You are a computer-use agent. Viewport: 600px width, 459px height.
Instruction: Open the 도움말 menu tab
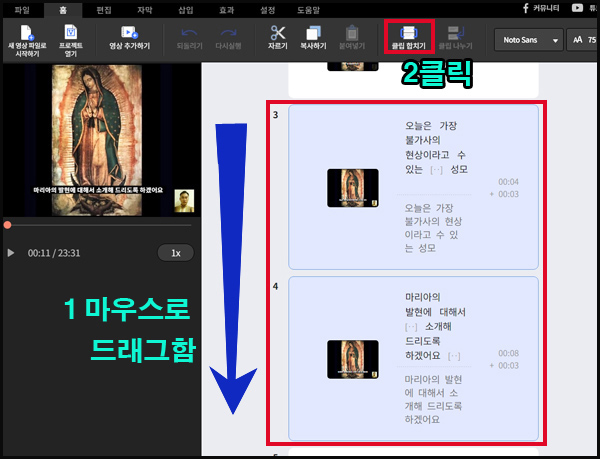[308, 10]
